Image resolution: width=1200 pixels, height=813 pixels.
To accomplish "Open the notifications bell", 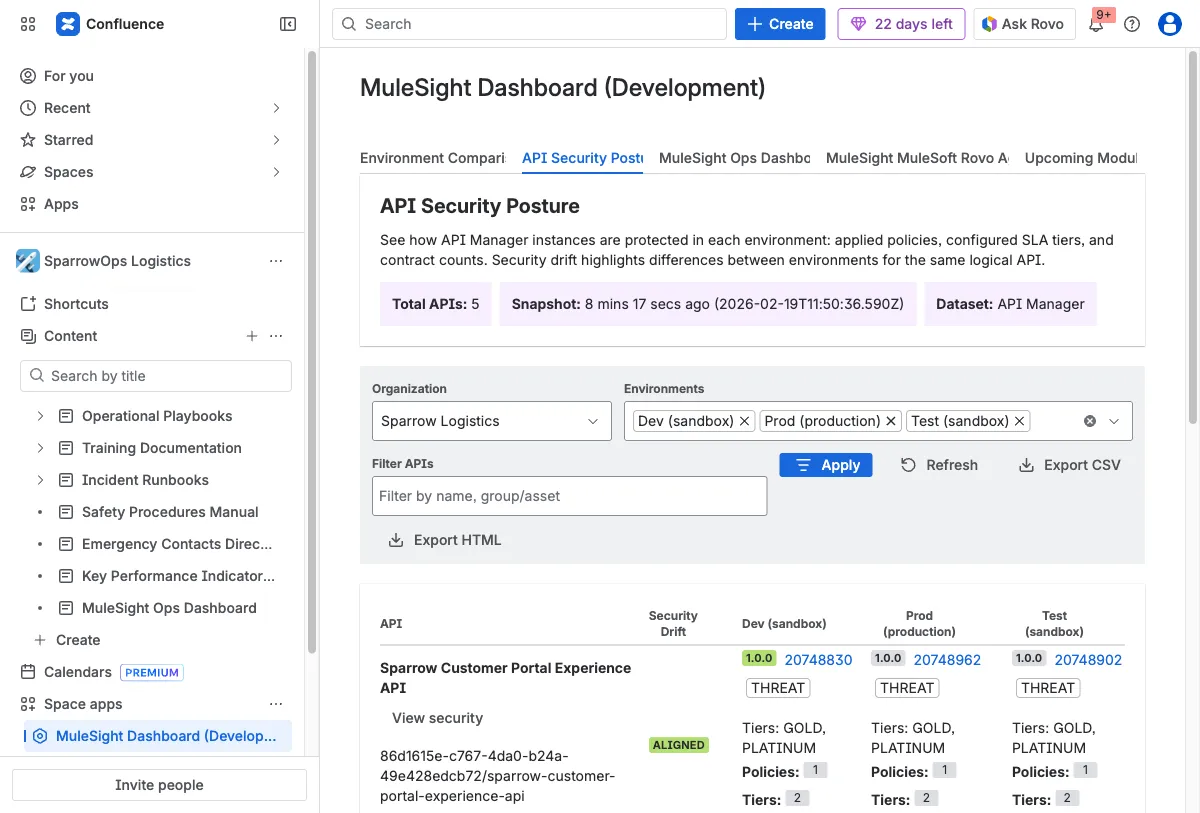I will (x=1097, y=23).
